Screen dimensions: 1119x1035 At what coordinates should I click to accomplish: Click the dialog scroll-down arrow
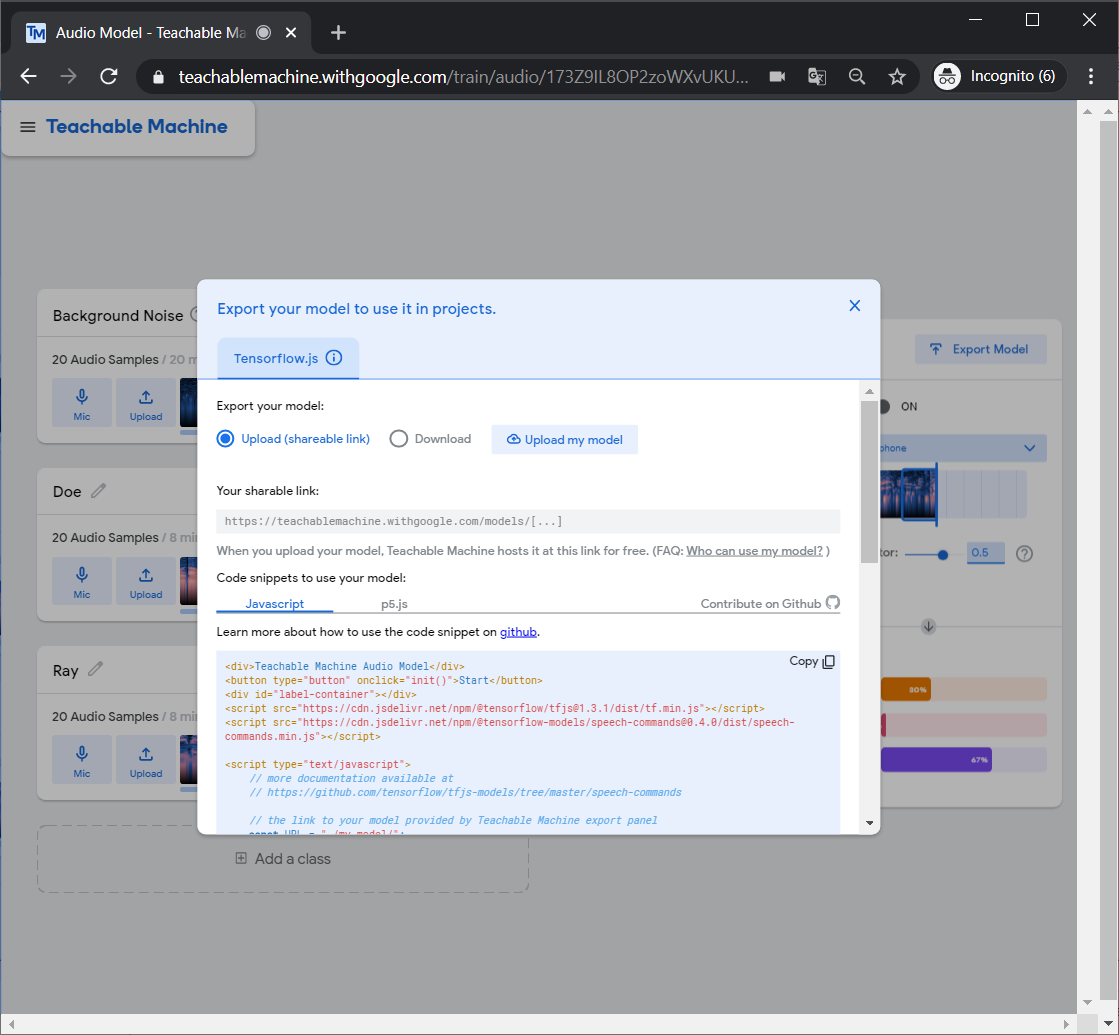[x=869, y=823]
